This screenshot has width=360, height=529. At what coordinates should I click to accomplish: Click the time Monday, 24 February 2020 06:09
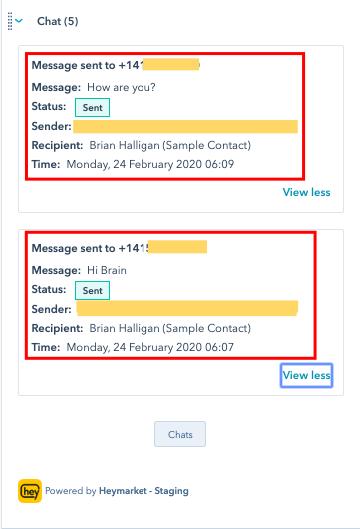(x=150, y=164)
